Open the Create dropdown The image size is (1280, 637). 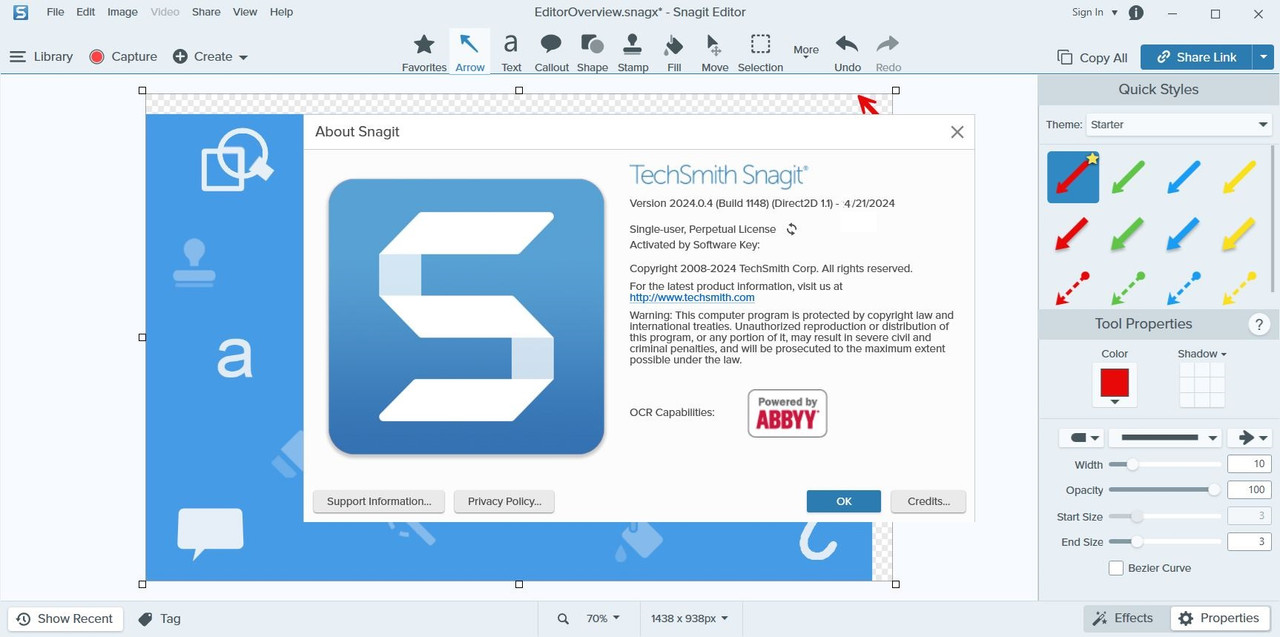210,57
